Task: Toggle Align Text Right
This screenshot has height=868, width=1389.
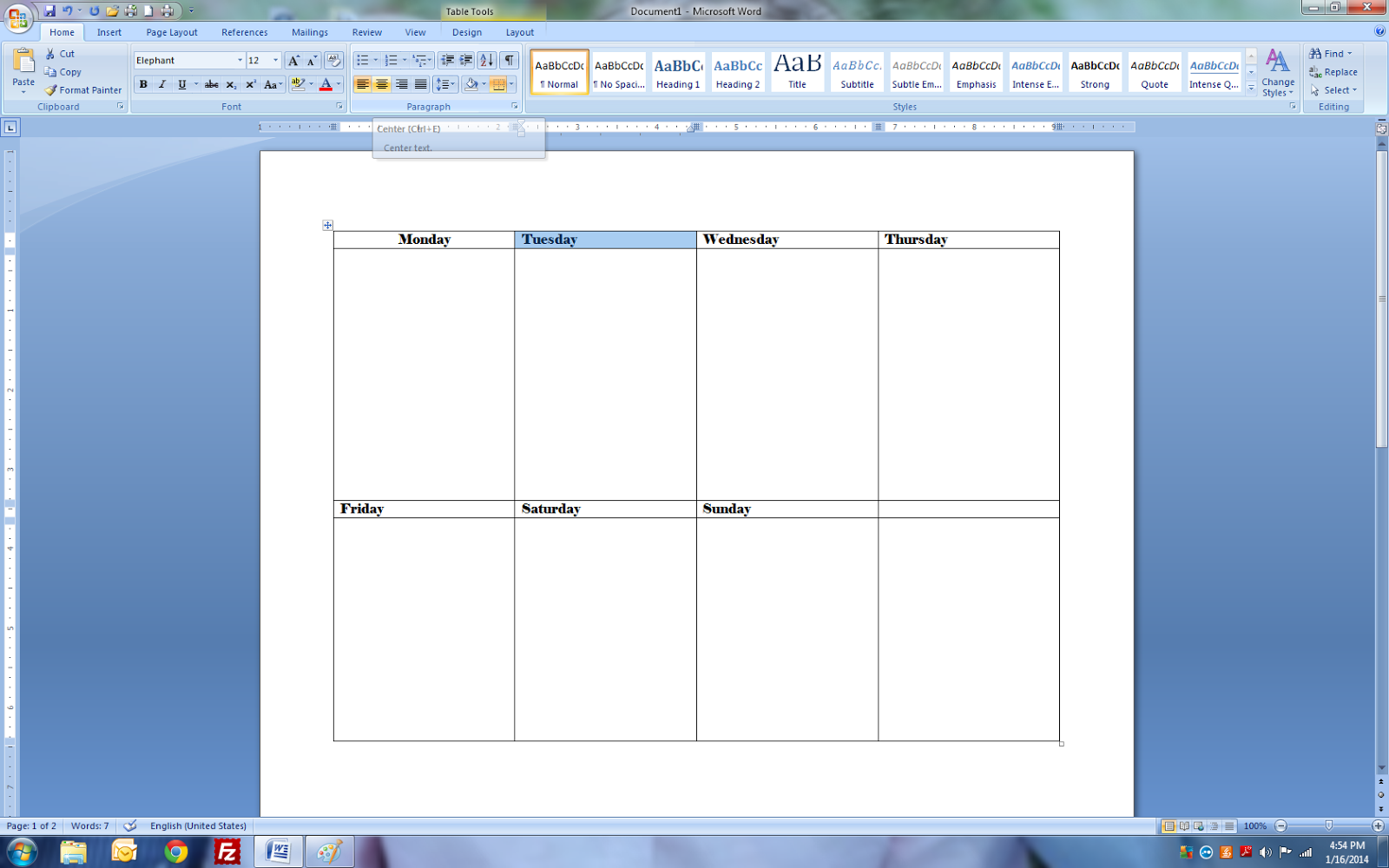Action: 401,84
